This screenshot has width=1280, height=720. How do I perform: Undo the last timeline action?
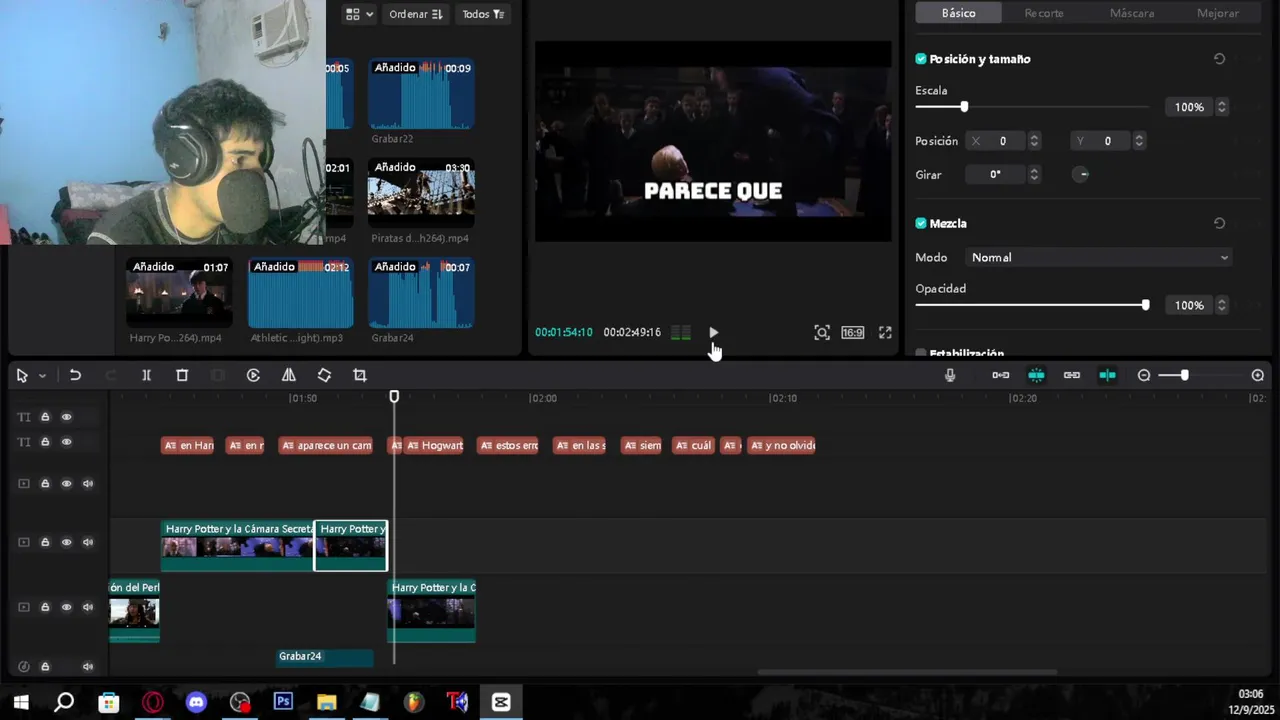tap(75, 375)
